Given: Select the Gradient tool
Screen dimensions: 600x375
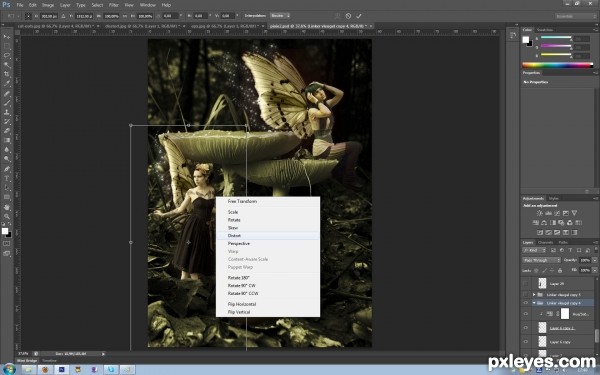Looking at the screenshot, I should (x=7, y=140).
